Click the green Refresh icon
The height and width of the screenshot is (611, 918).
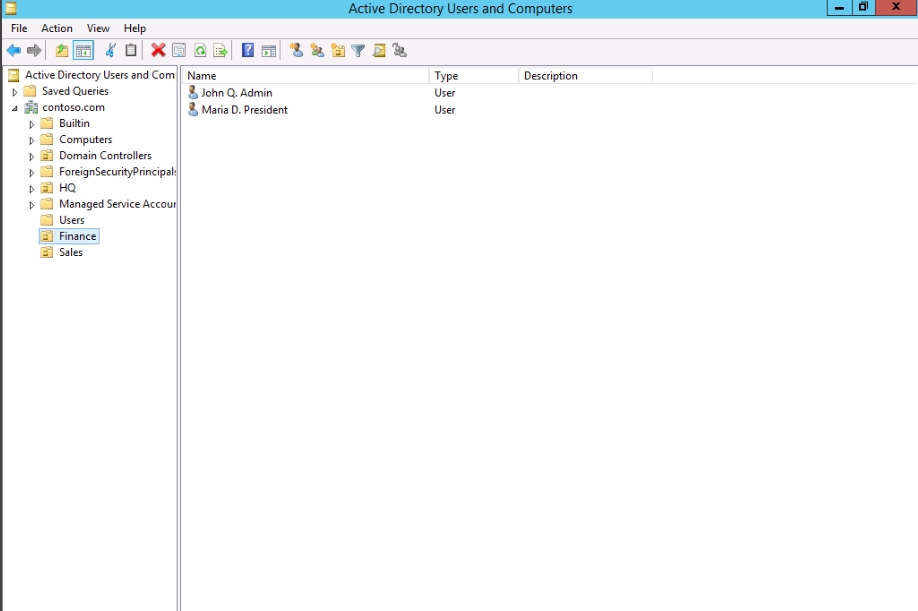pos(200,51)
